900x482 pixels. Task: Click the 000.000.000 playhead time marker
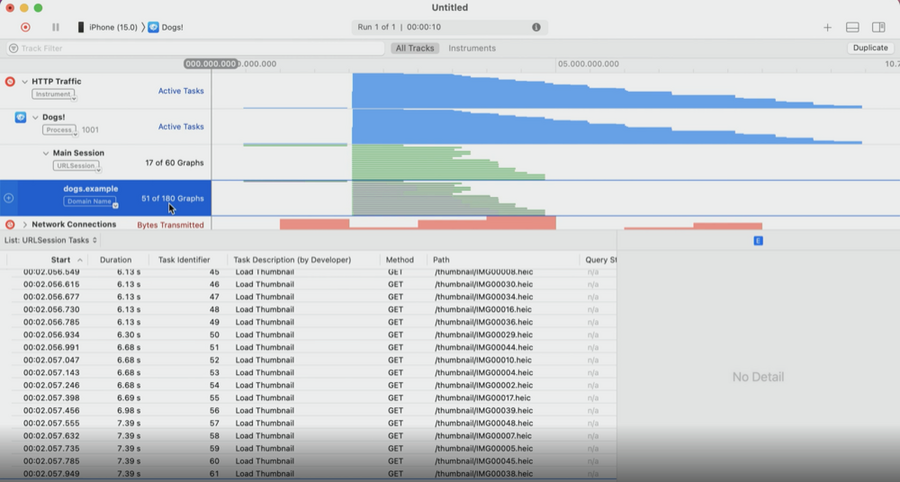click(211, 64)
